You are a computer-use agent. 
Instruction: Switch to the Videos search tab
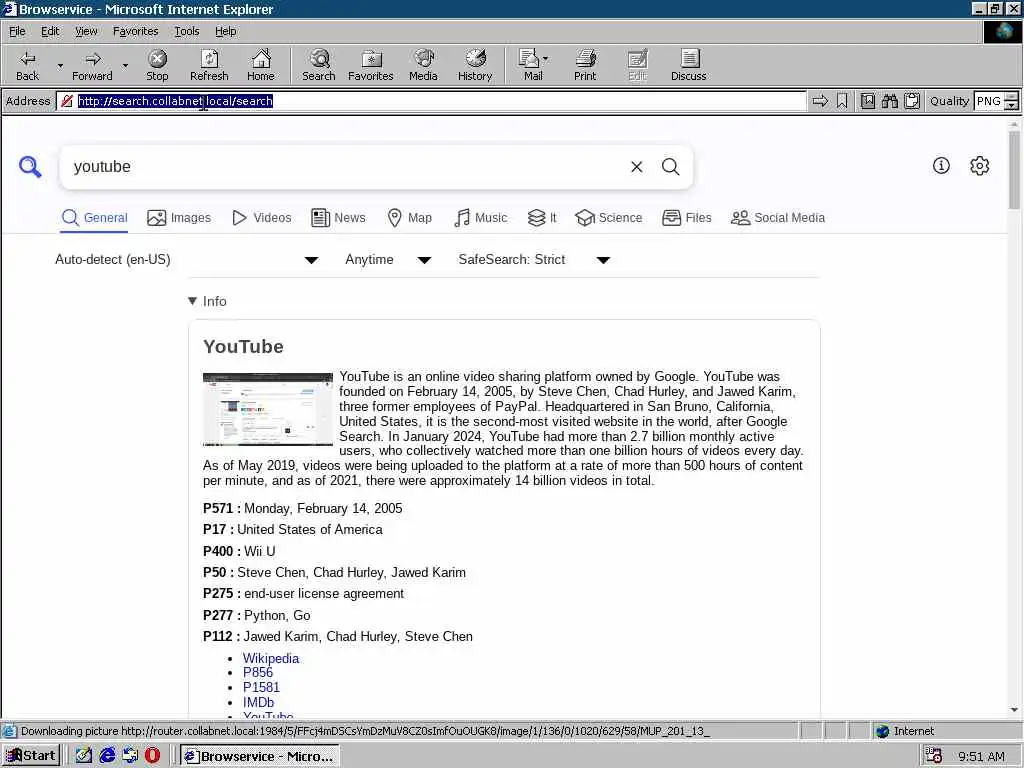point(262,218)
